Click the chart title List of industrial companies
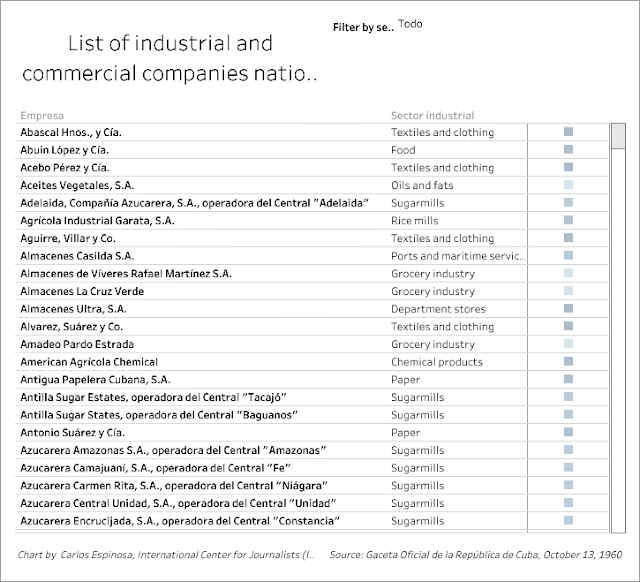 170,58
